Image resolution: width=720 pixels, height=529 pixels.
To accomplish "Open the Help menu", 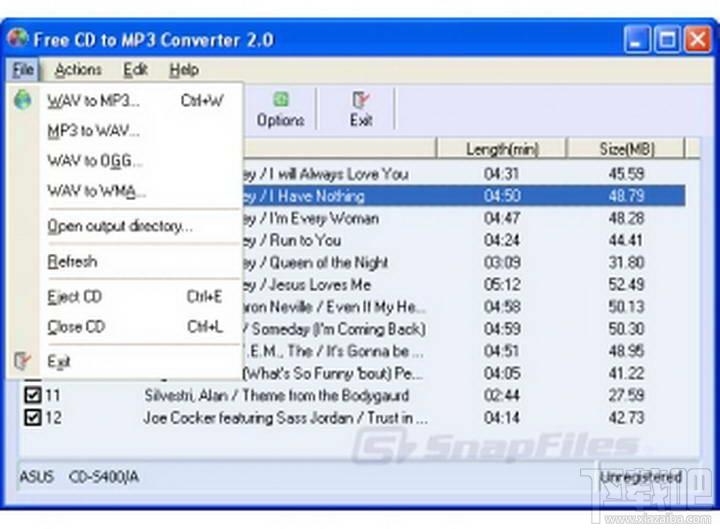I will coord(184,70).
